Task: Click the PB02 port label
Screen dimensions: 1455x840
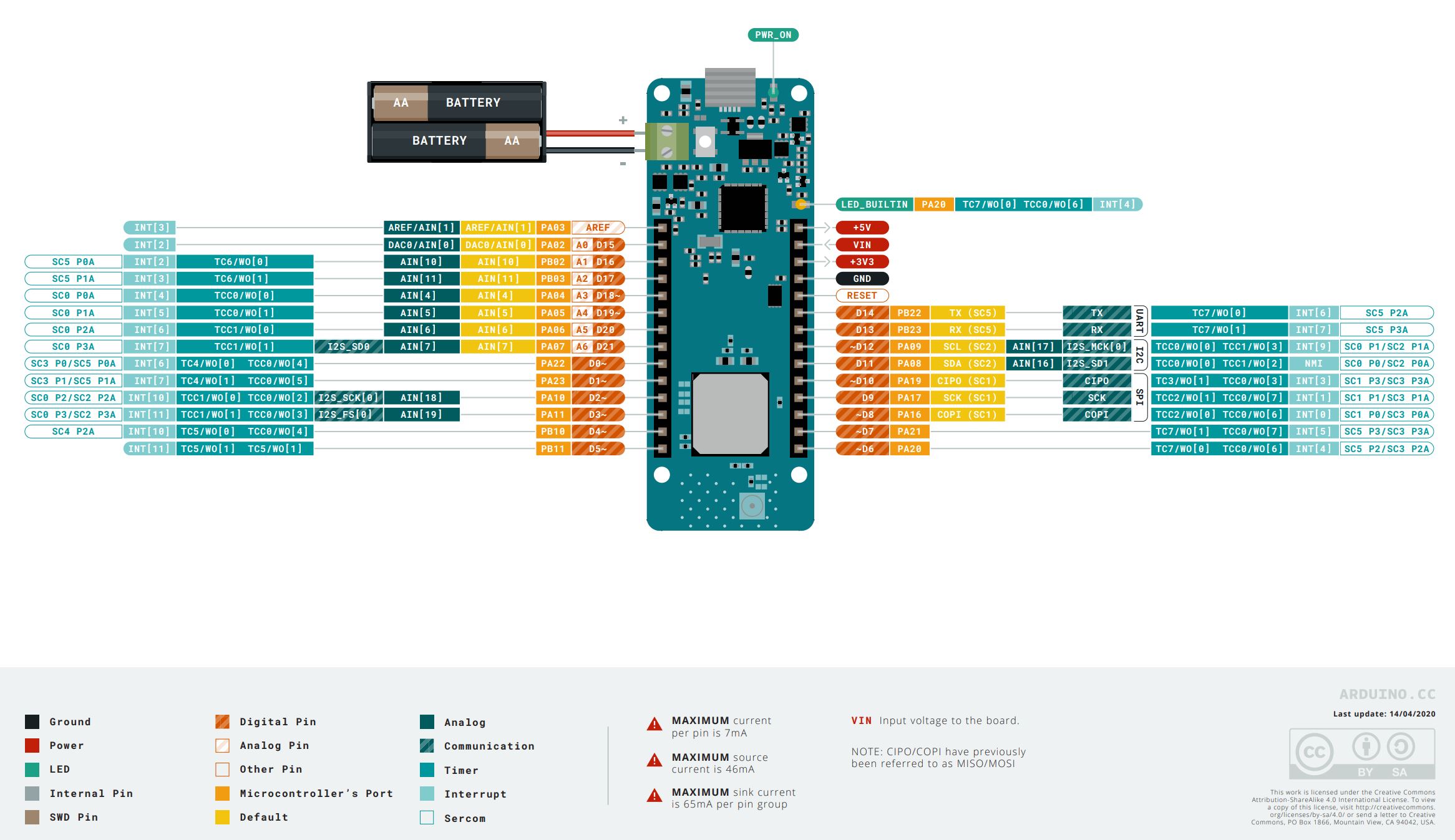Action: pos(553,262)
